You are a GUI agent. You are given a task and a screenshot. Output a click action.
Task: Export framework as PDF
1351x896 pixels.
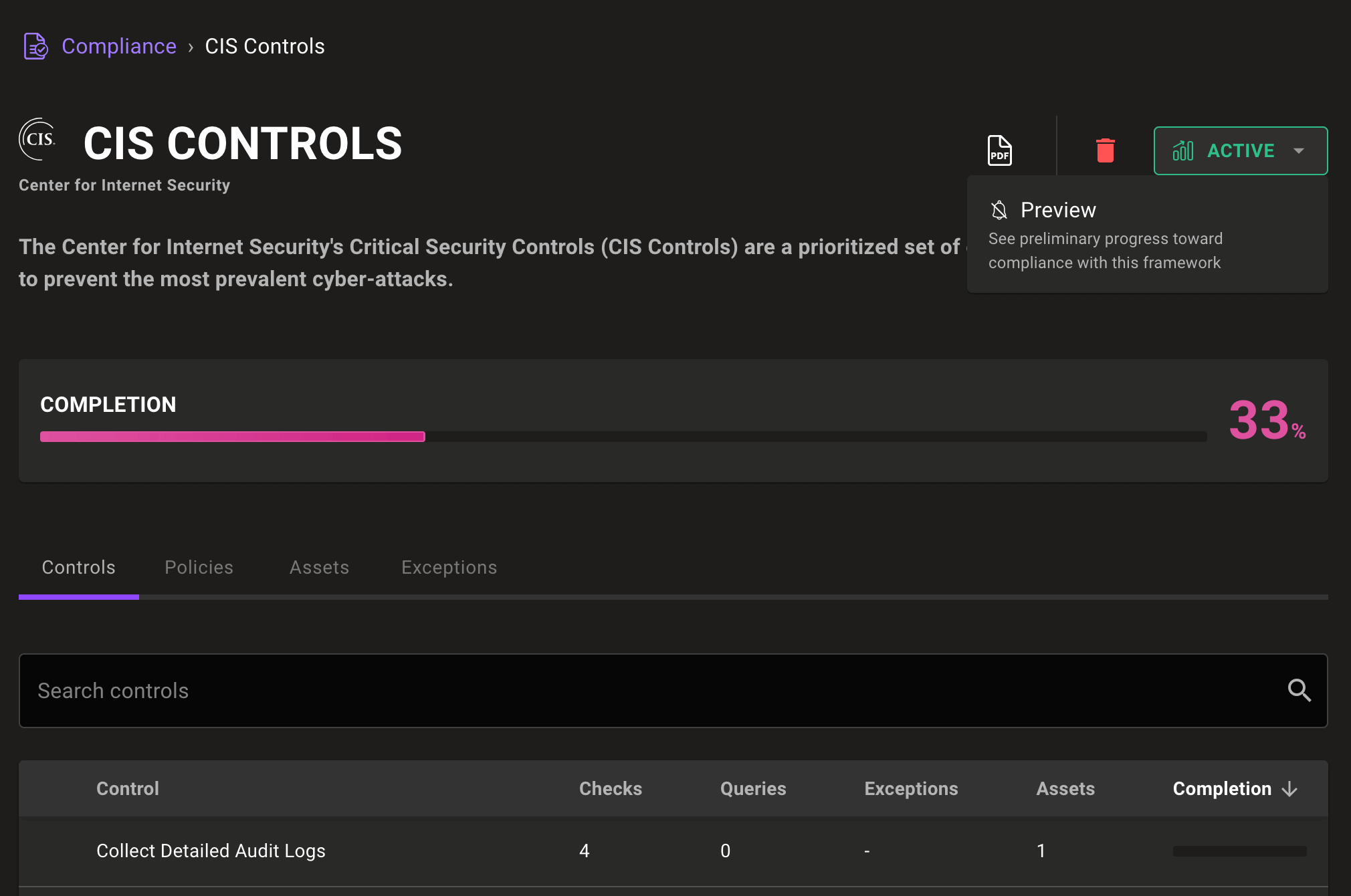pyautogui.click(x=999, y=150)
